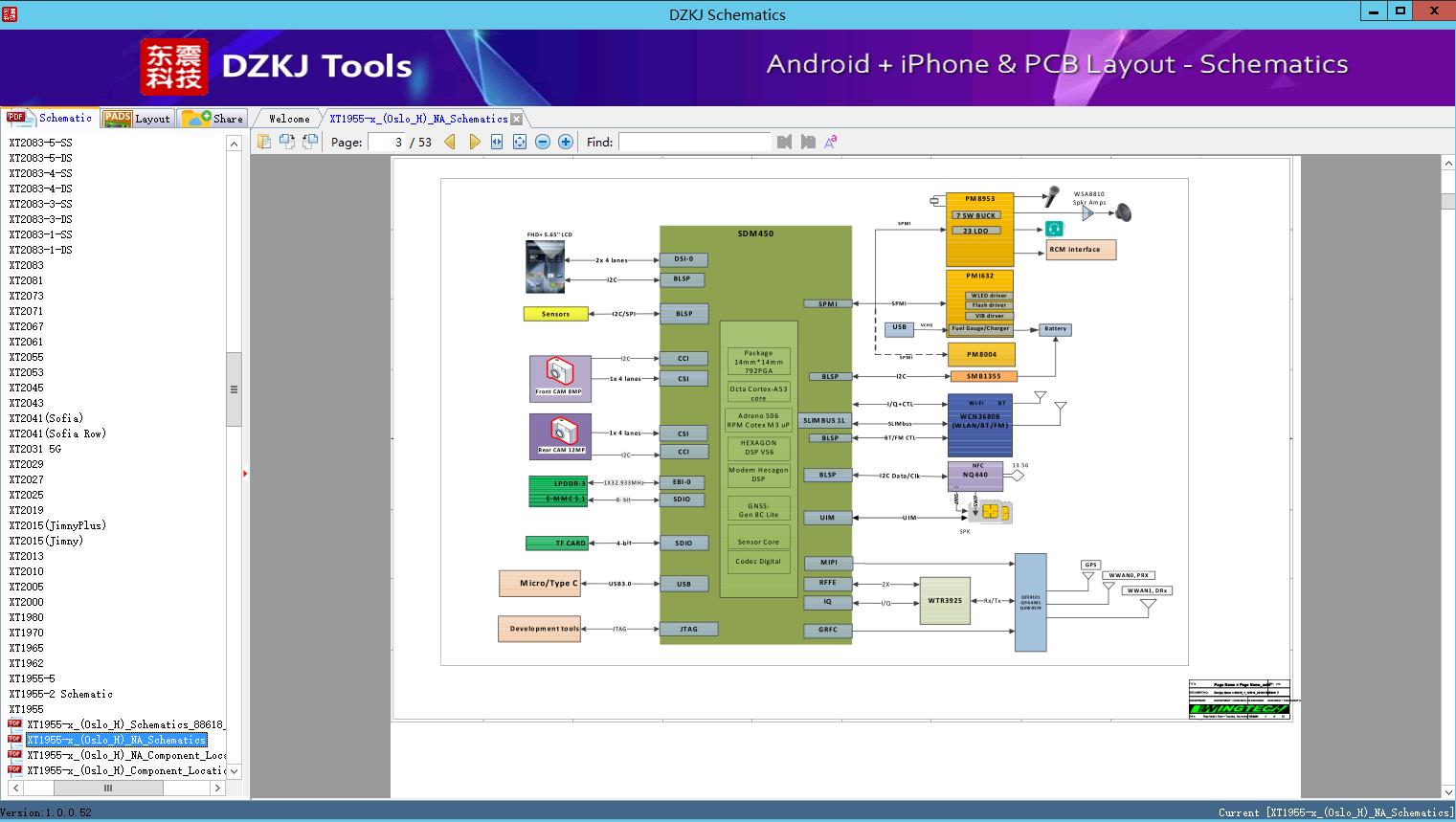Select the XT2031 5G model entry
This screenshot has width=1456, height=822.
tap(34, 449)
